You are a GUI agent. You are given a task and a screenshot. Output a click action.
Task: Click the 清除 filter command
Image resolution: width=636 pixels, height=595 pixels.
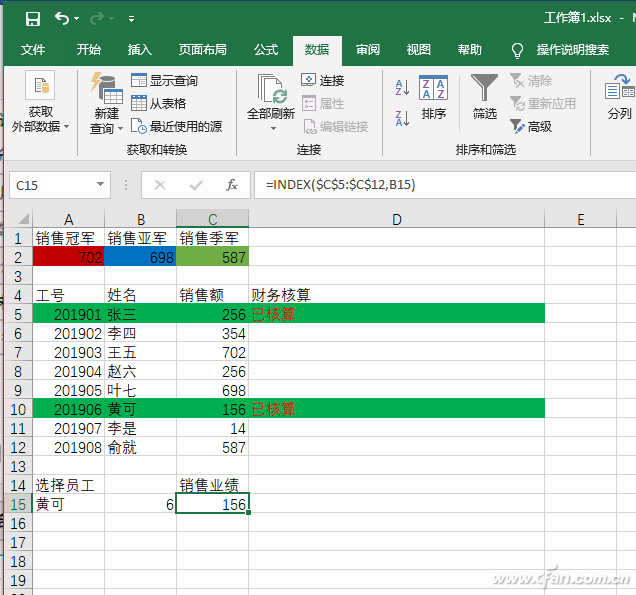pos(531,80)
